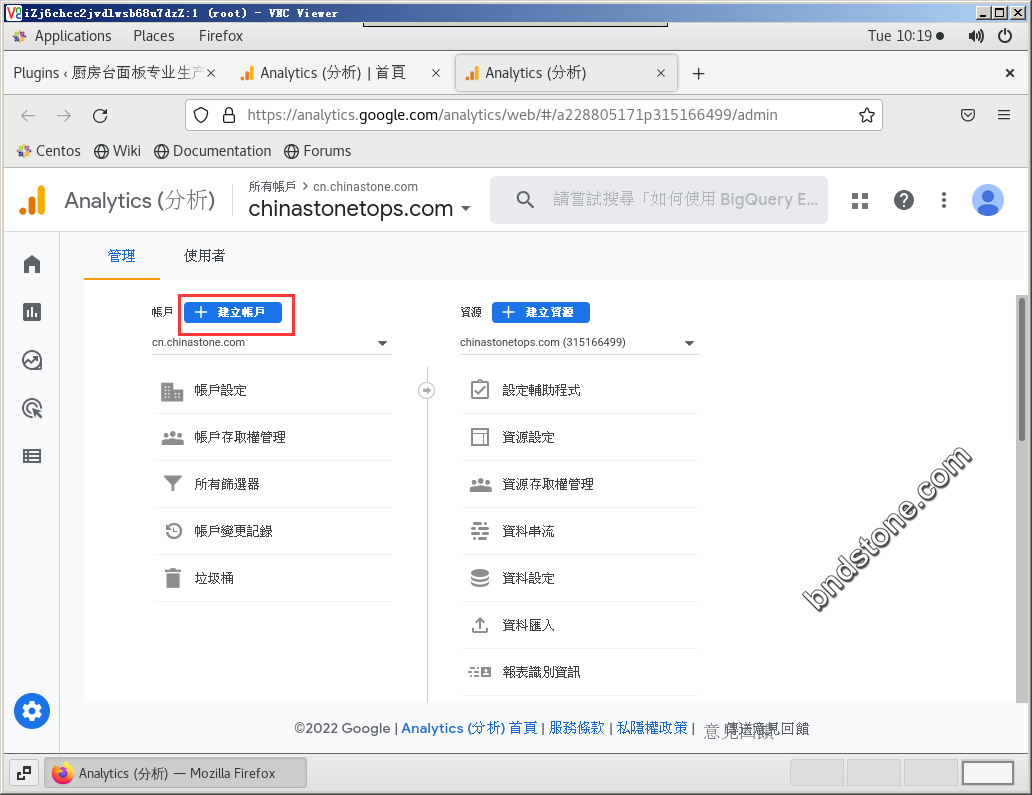Open the Configure list sidebar icon

(32, 456)
